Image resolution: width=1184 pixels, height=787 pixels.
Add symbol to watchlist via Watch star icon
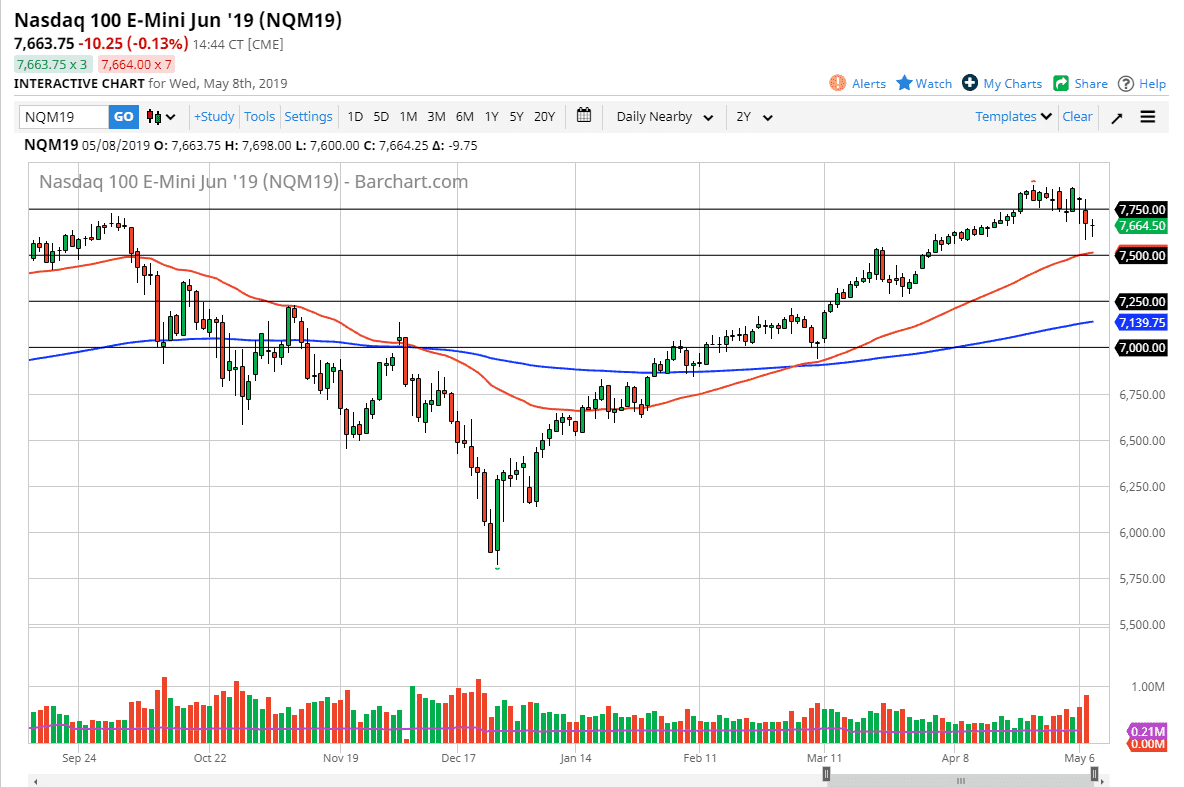(x=922, y=83)
